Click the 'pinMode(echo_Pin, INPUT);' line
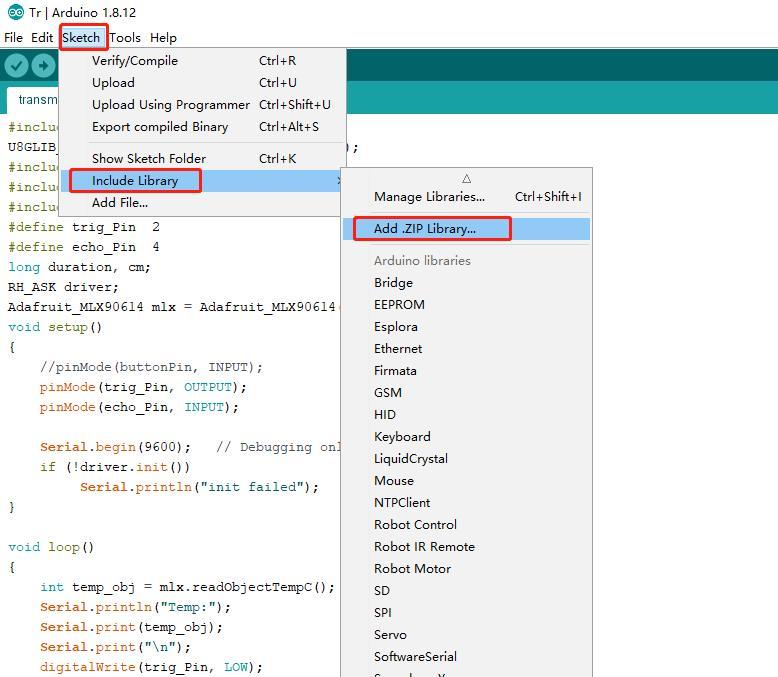 coord(139,407)
